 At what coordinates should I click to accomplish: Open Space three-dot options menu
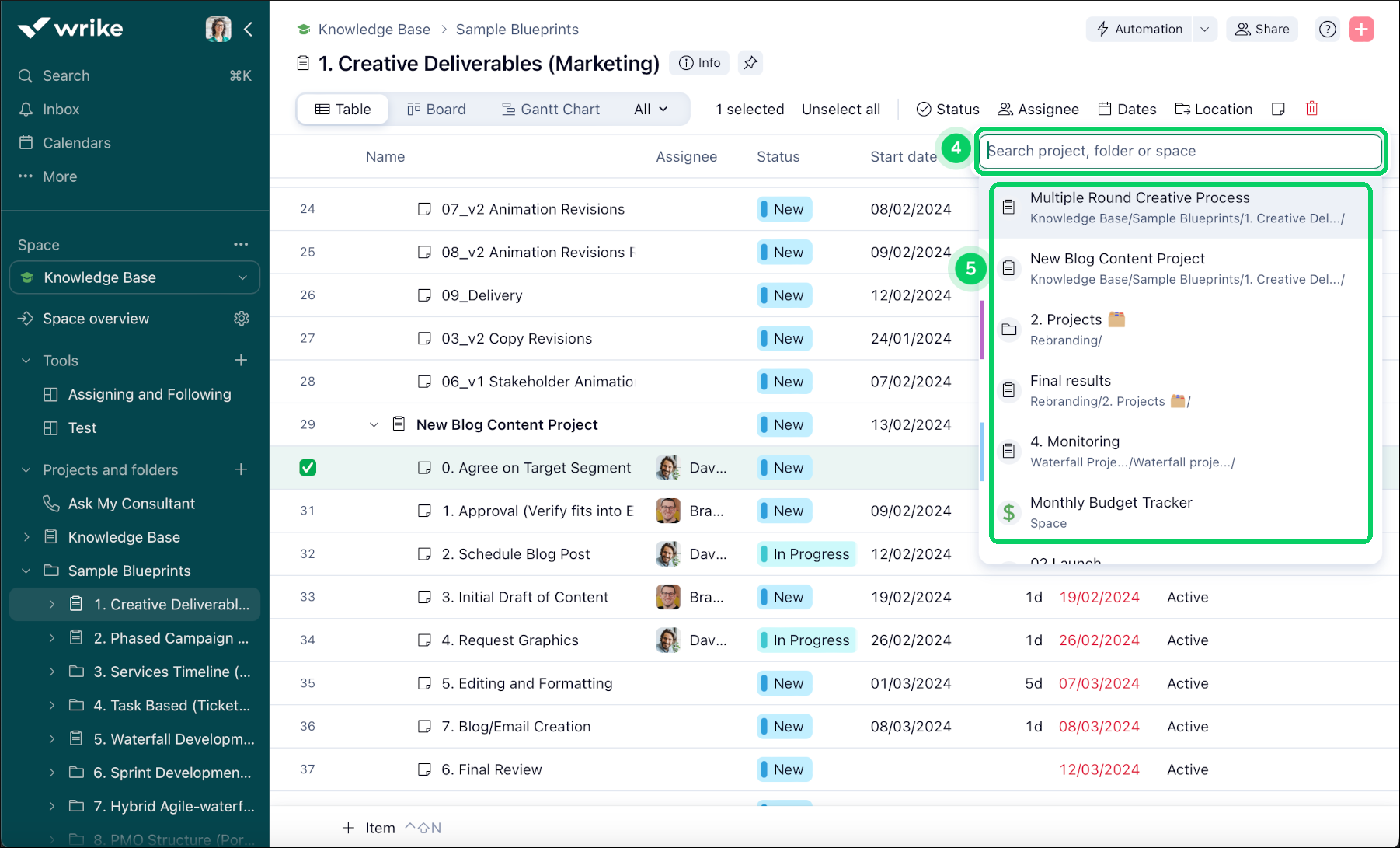point(241,245)
